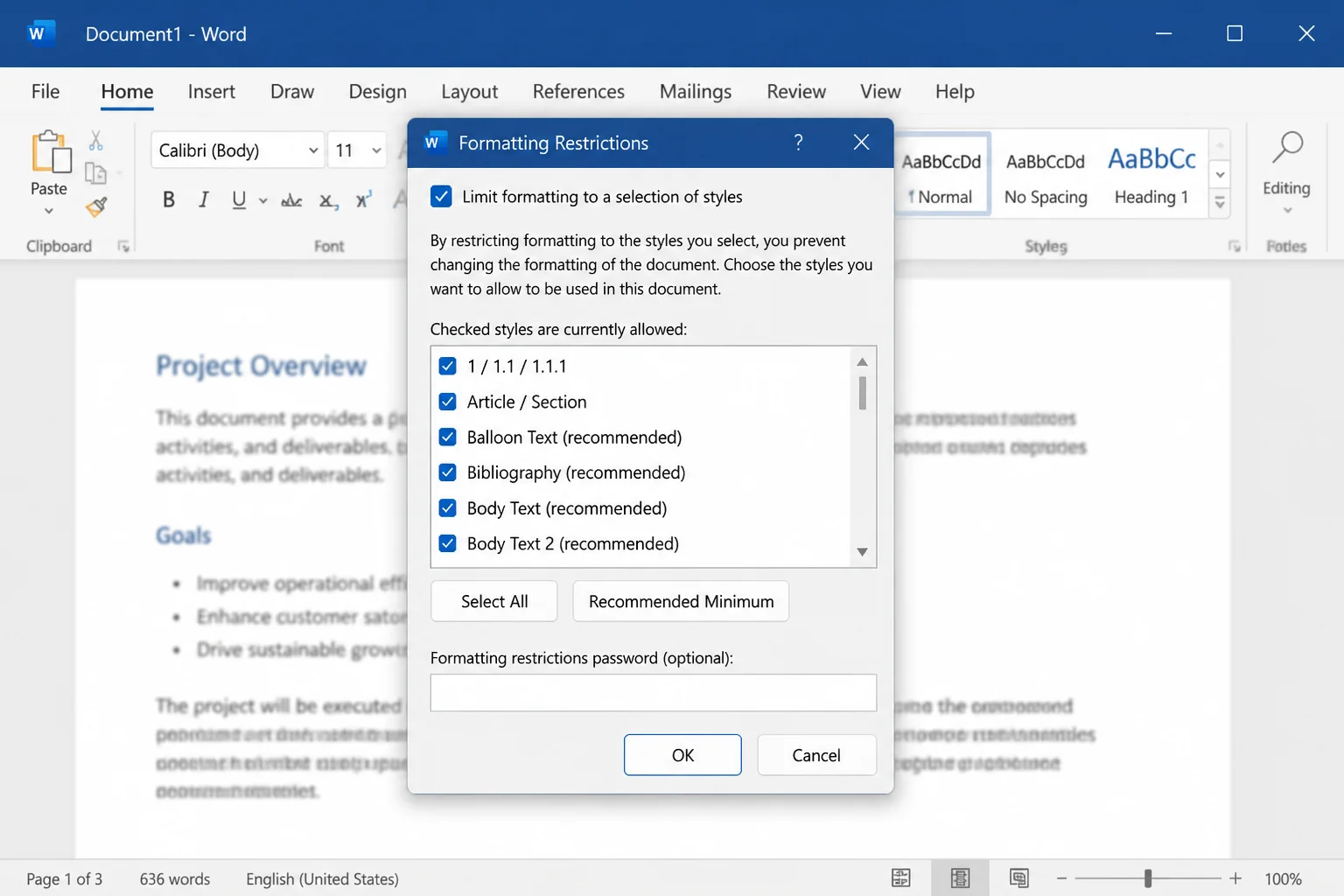Uncheck the 1 / 1.1 / 1.1.1 style

click(447, 366)
